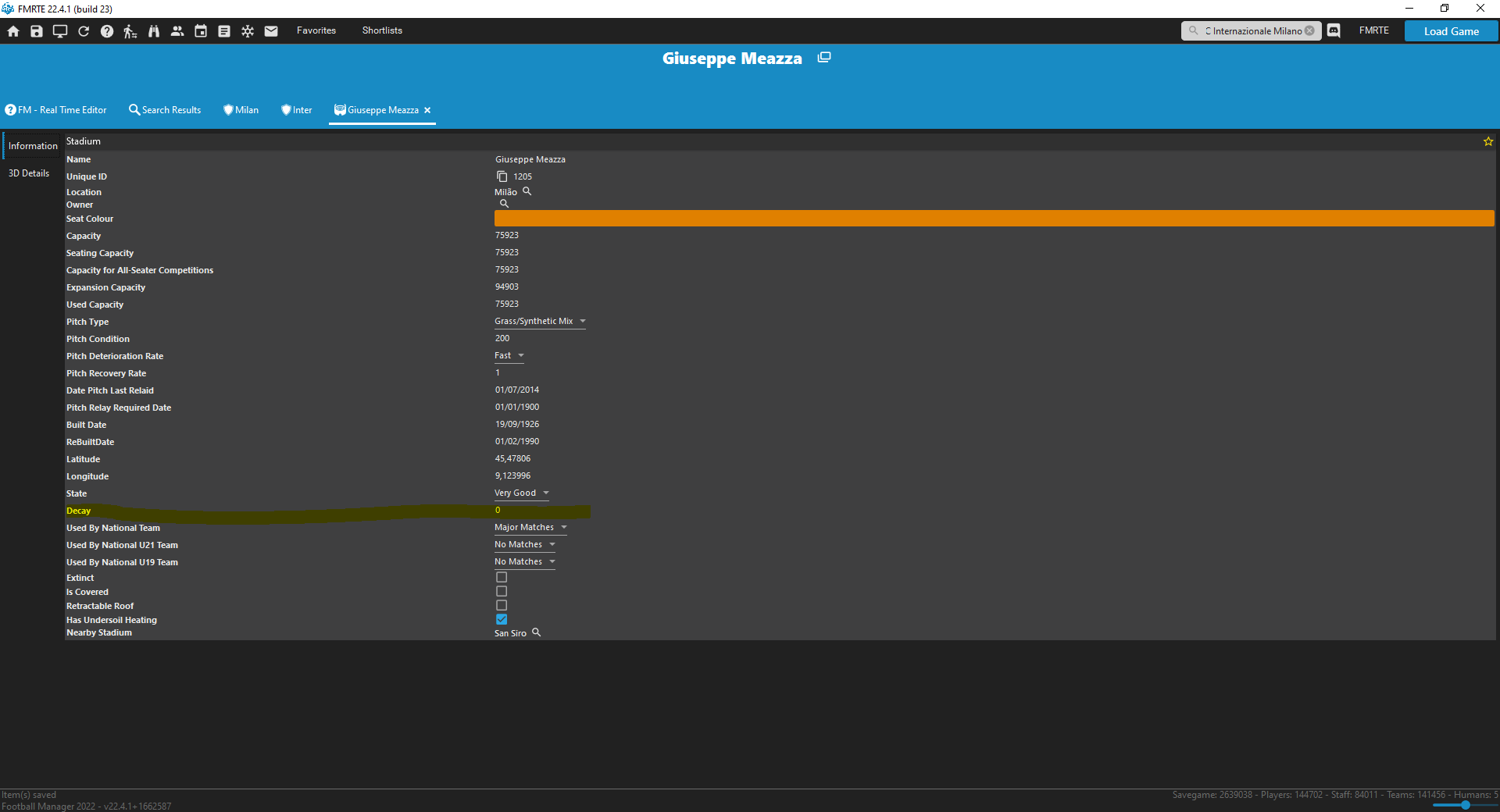This screenshot has height=812, width=1500.
Task: Mark stadium as favorite with star icon
Action: 1488,141
